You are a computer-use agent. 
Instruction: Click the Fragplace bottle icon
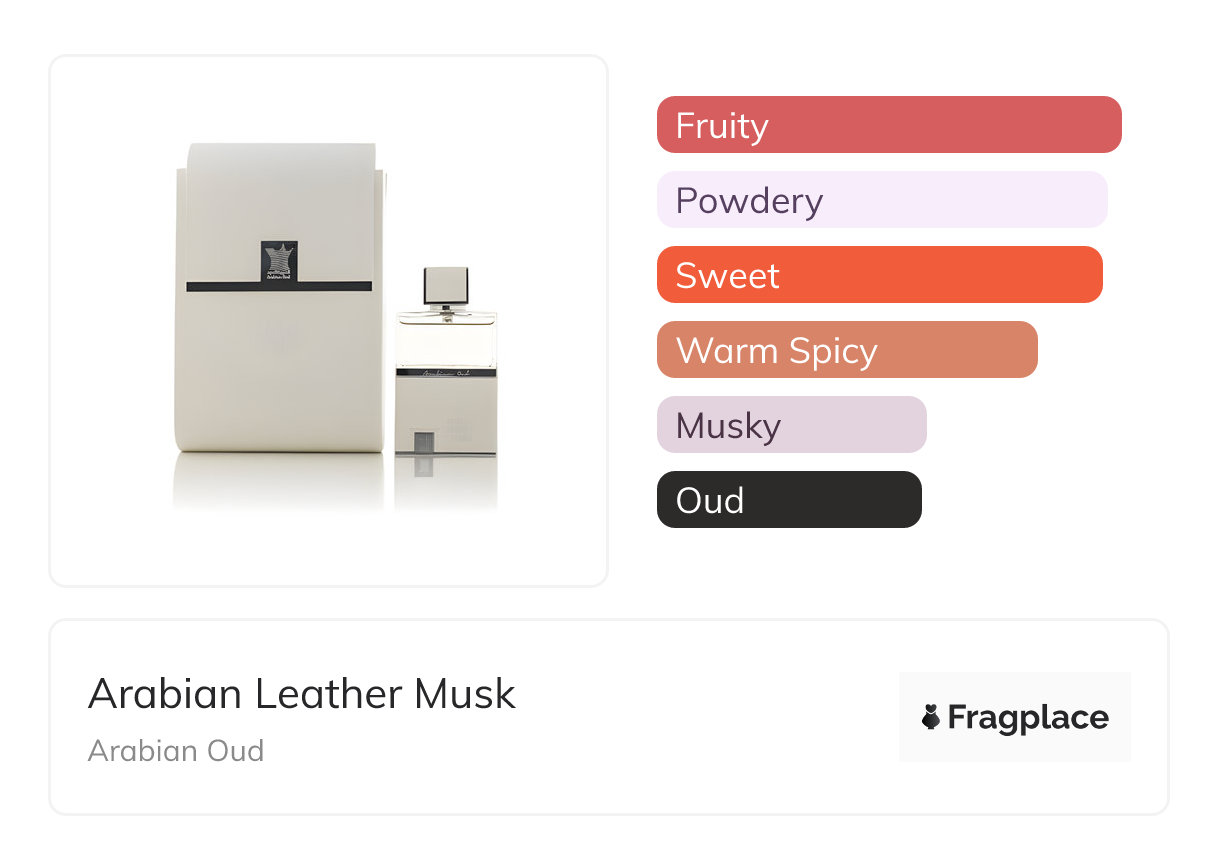pos(931,717)
